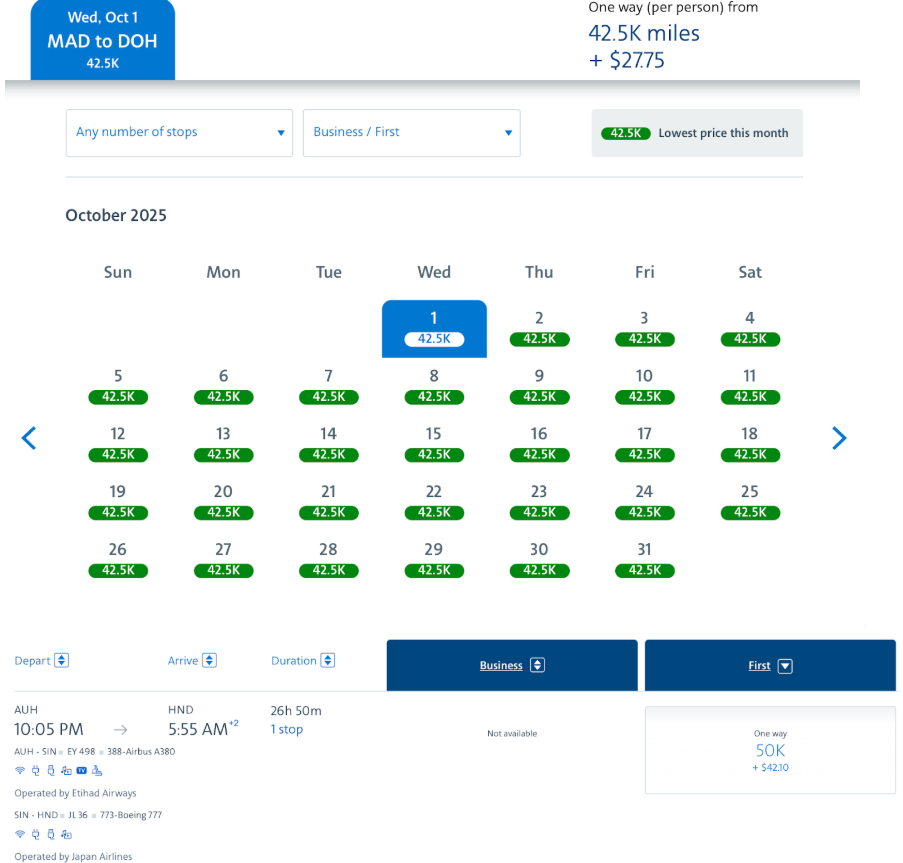Choose October 15 date cell
903x863 pixels.
434,444
